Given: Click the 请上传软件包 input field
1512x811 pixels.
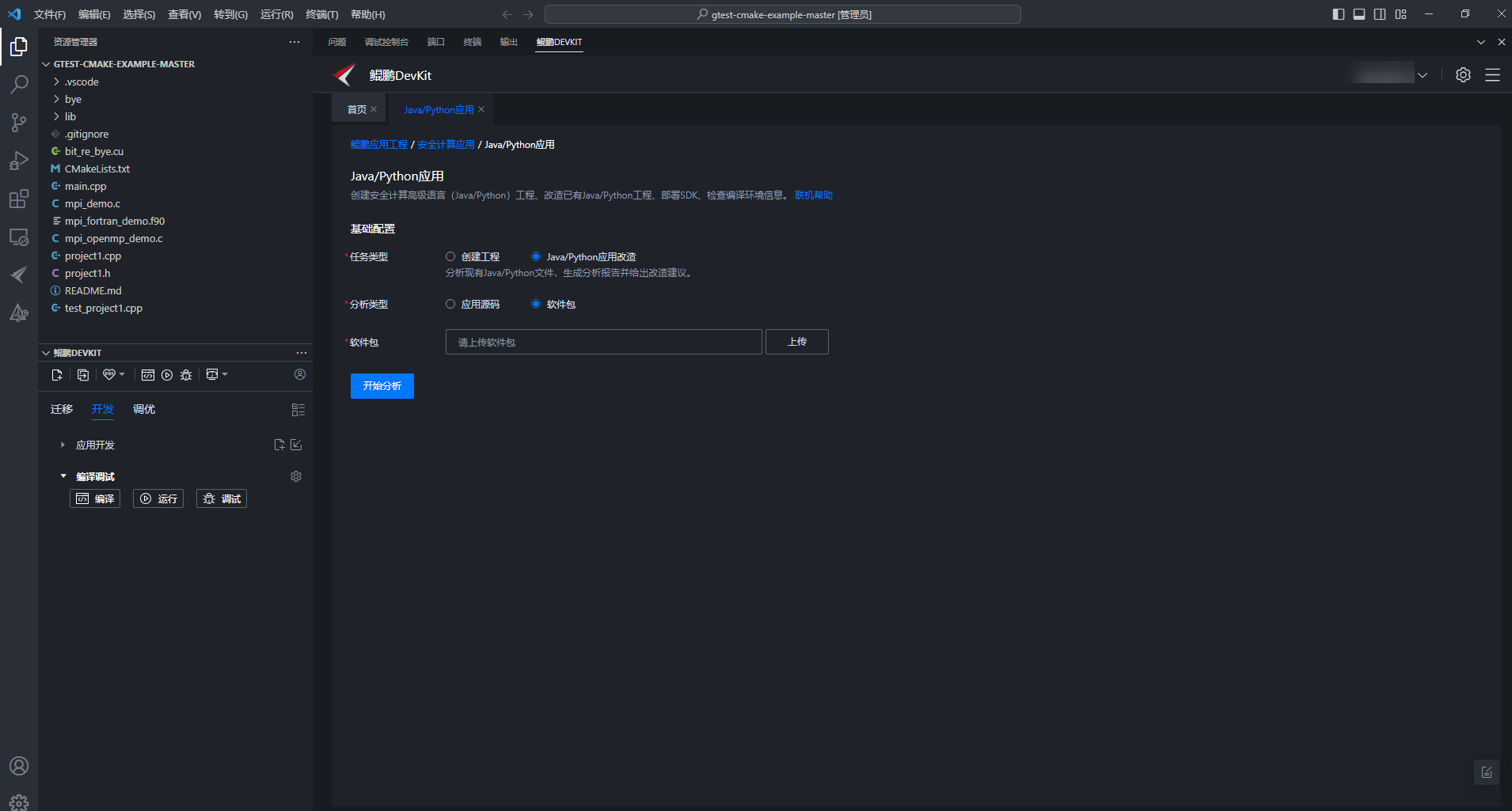Looking at the screenshot, I should coord(604,342).
